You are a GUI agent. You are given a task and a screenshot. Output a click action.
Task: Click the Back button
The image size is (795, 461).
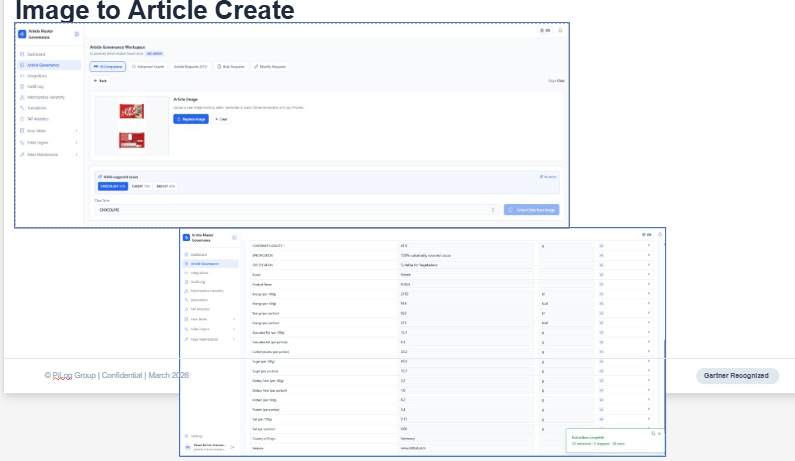pos(100,81)
